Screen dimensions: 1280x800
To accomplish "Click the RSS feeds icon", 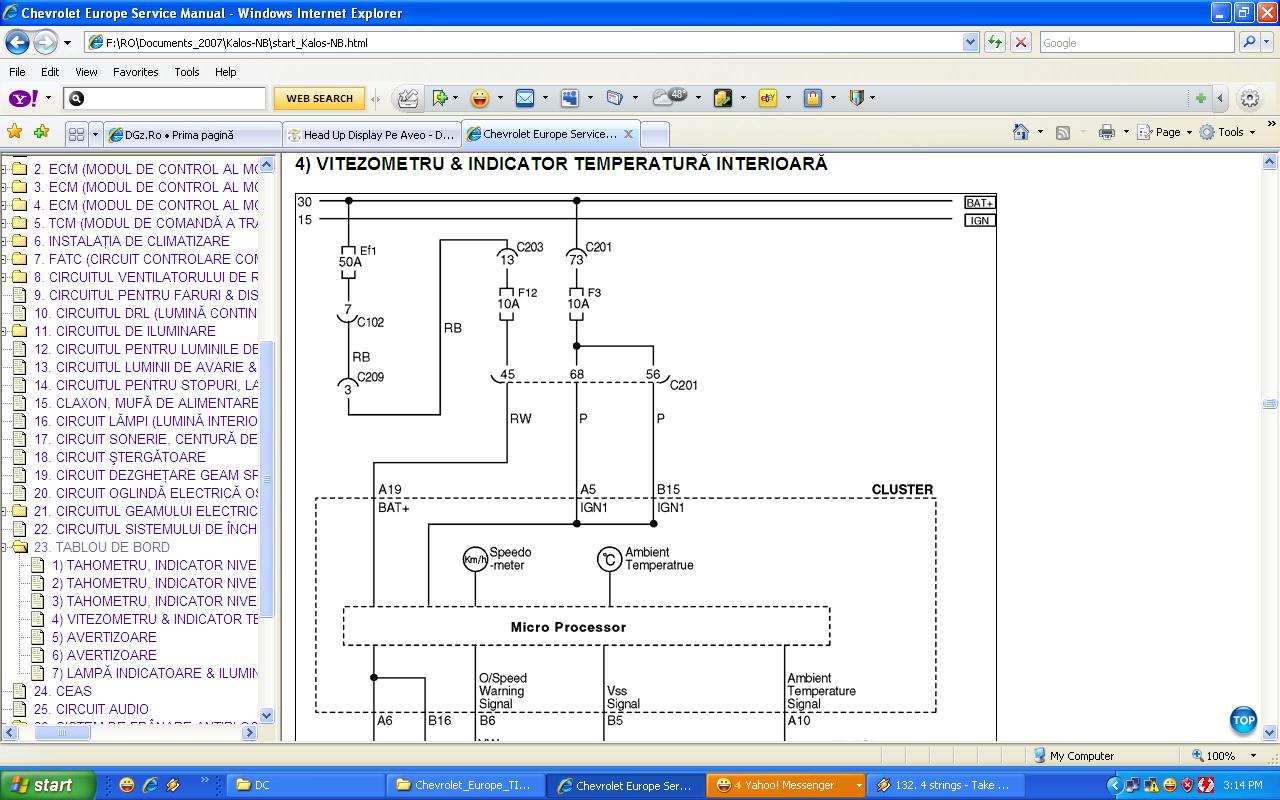I will (1063, 132).
